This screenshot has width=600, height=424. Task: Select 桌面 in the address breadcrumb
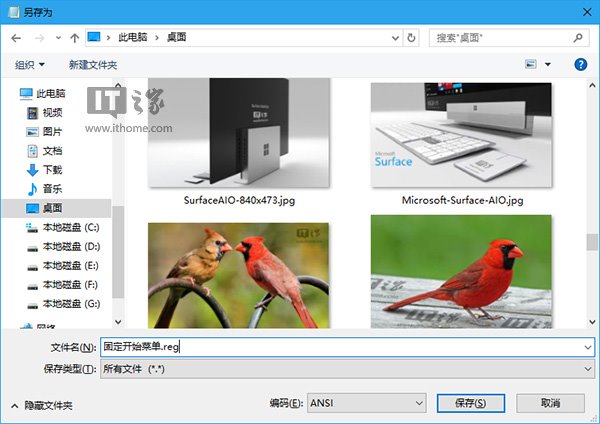176,37
